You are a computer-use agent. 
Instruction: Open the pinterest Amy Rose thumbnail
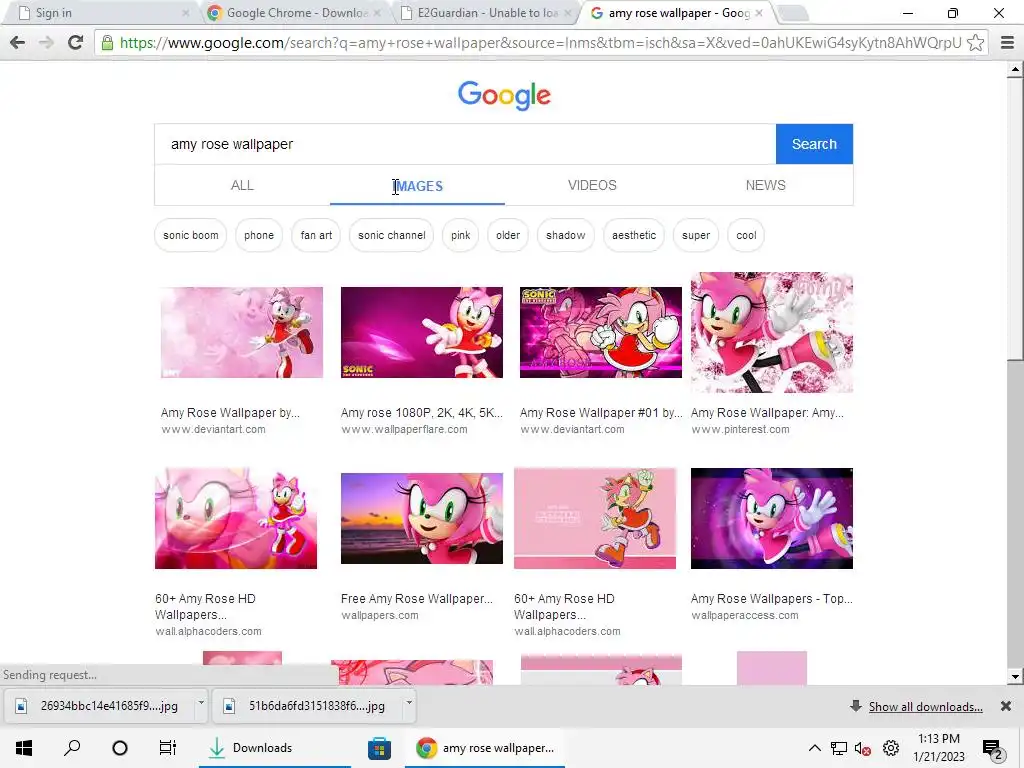pos(772,332)
